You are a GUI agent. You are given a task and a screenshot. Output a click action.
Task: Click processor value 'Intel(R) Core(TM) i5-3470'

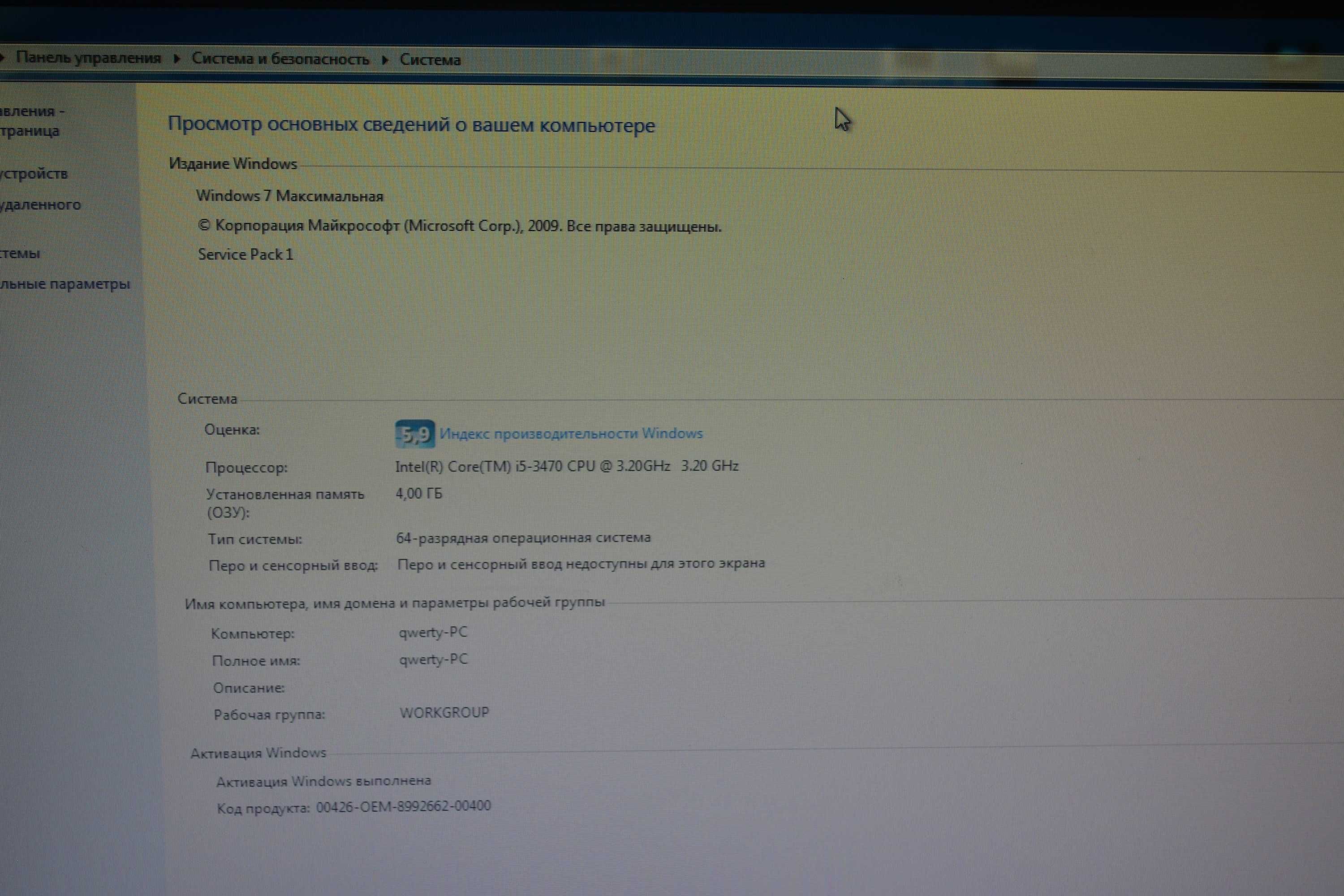coord(567,466)
